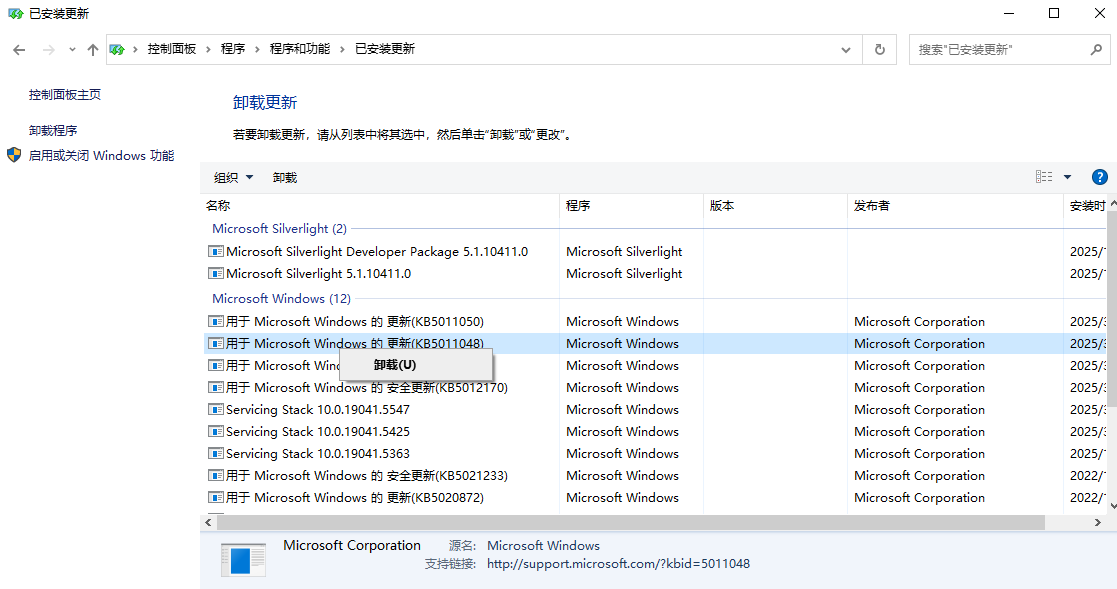Refresh the 已安装更新 list
This screenshot has width=1117, height=589.
point(880,49)
